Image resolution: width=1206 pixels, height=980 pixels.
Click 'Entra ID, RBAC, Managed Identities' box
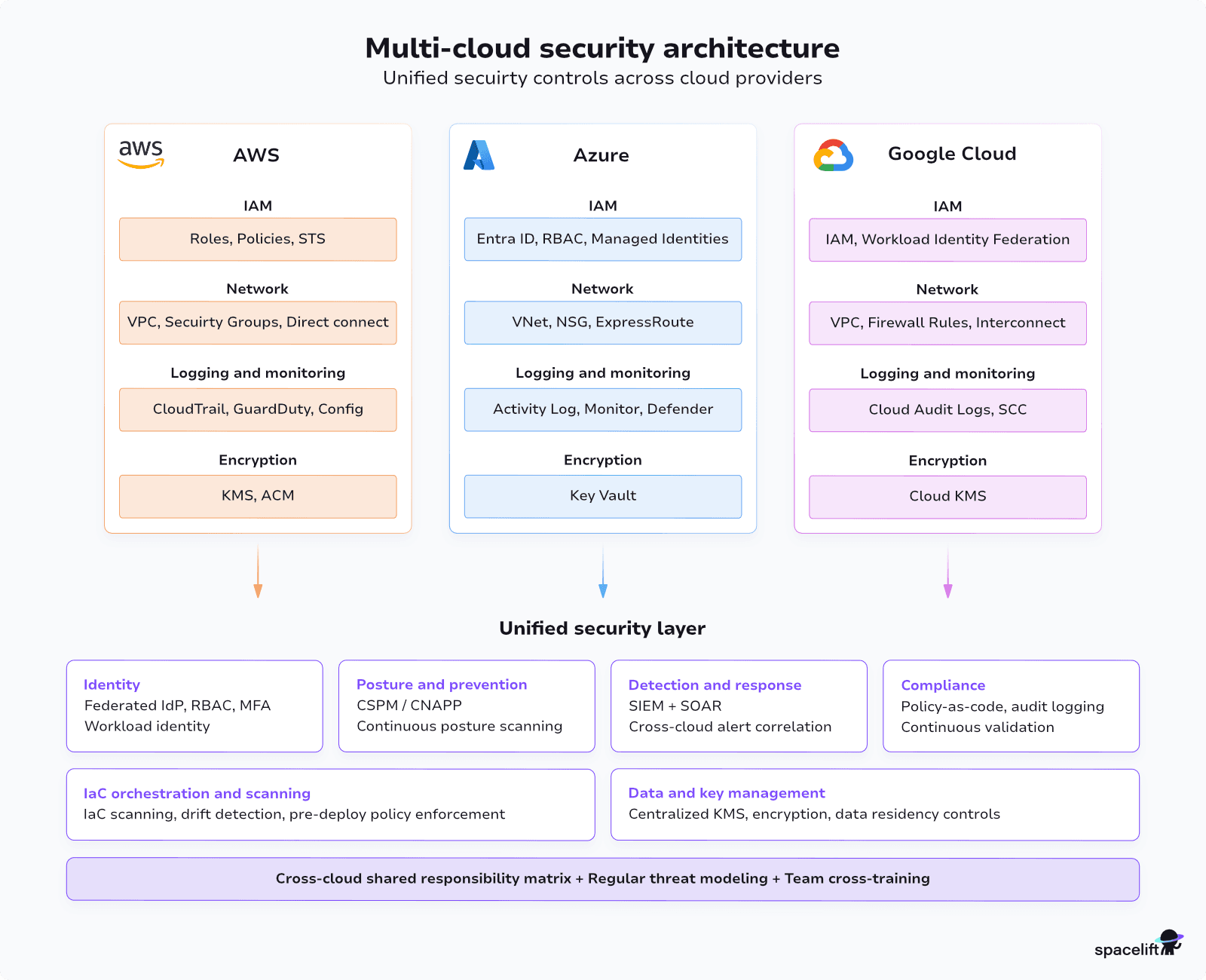tap(603, 240)
